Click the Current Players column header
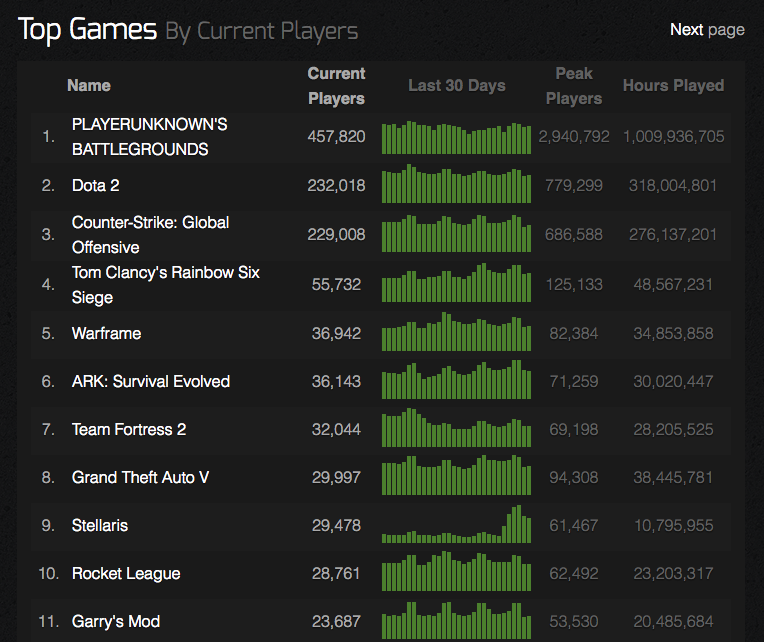The image size is (764, 642). coord(336,86)
